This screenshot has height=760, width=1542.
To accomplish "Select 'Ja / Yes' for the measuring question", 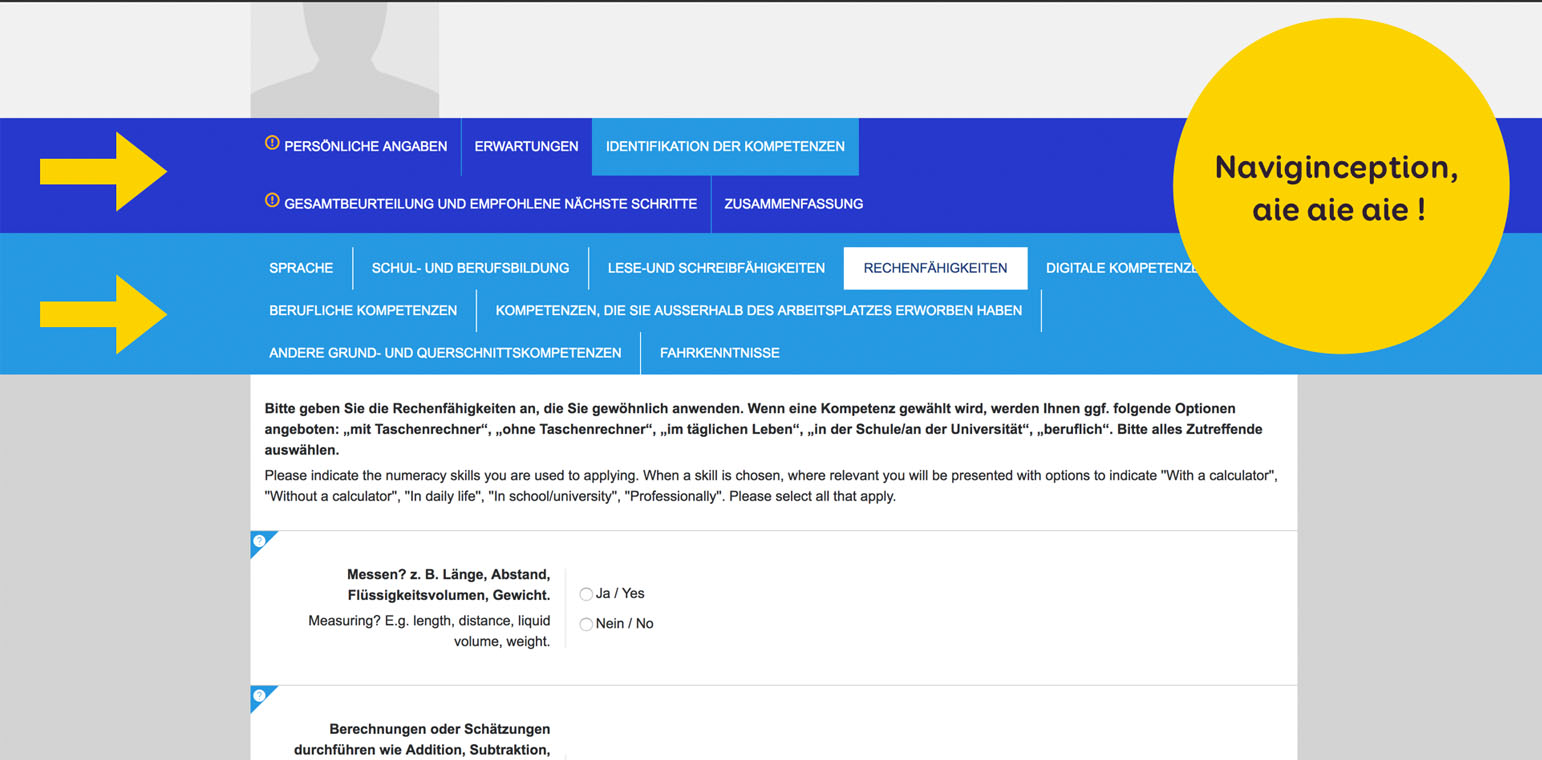I will [586, 593].
